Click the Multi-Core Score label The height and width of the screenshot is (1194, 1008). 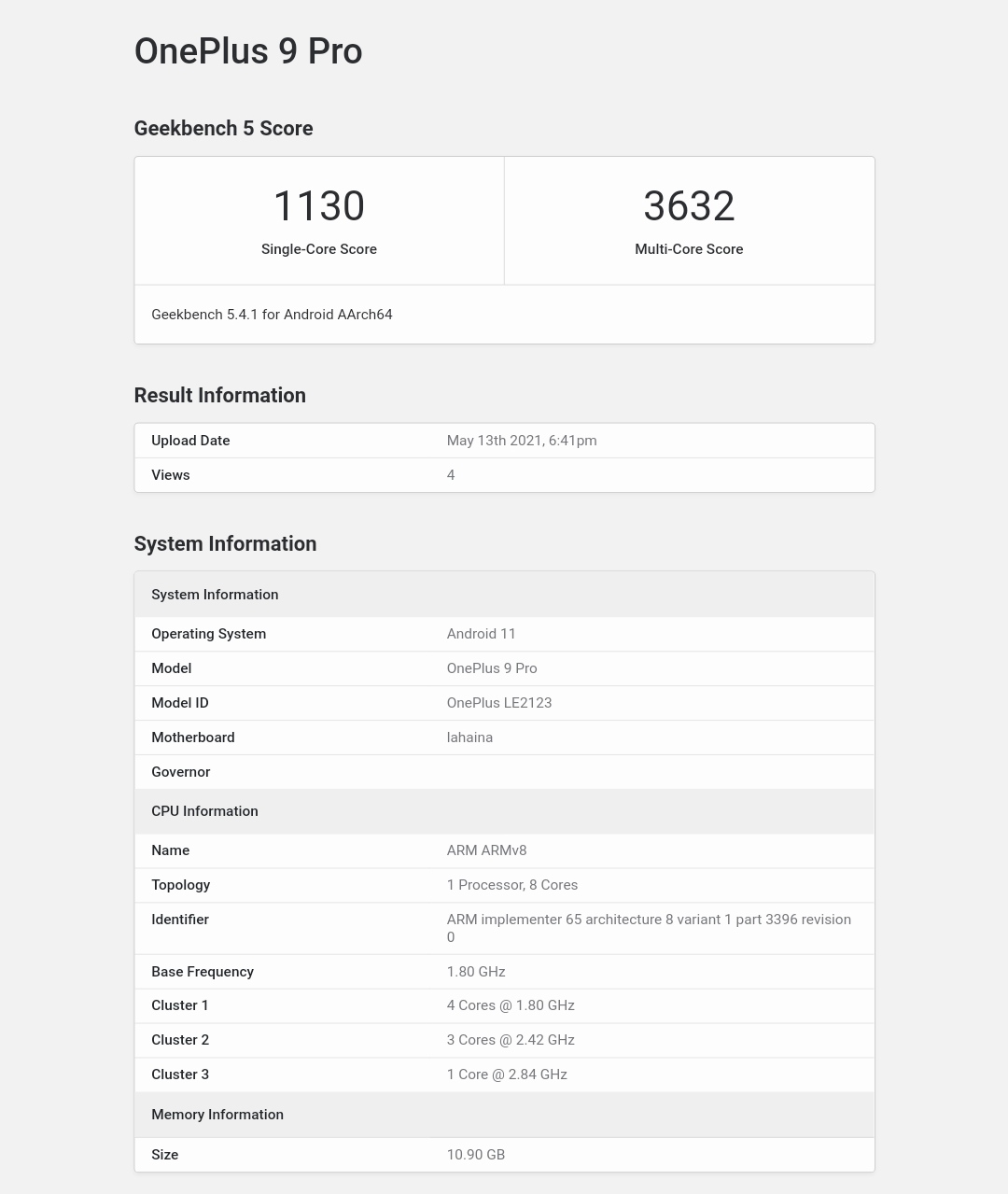689,249
